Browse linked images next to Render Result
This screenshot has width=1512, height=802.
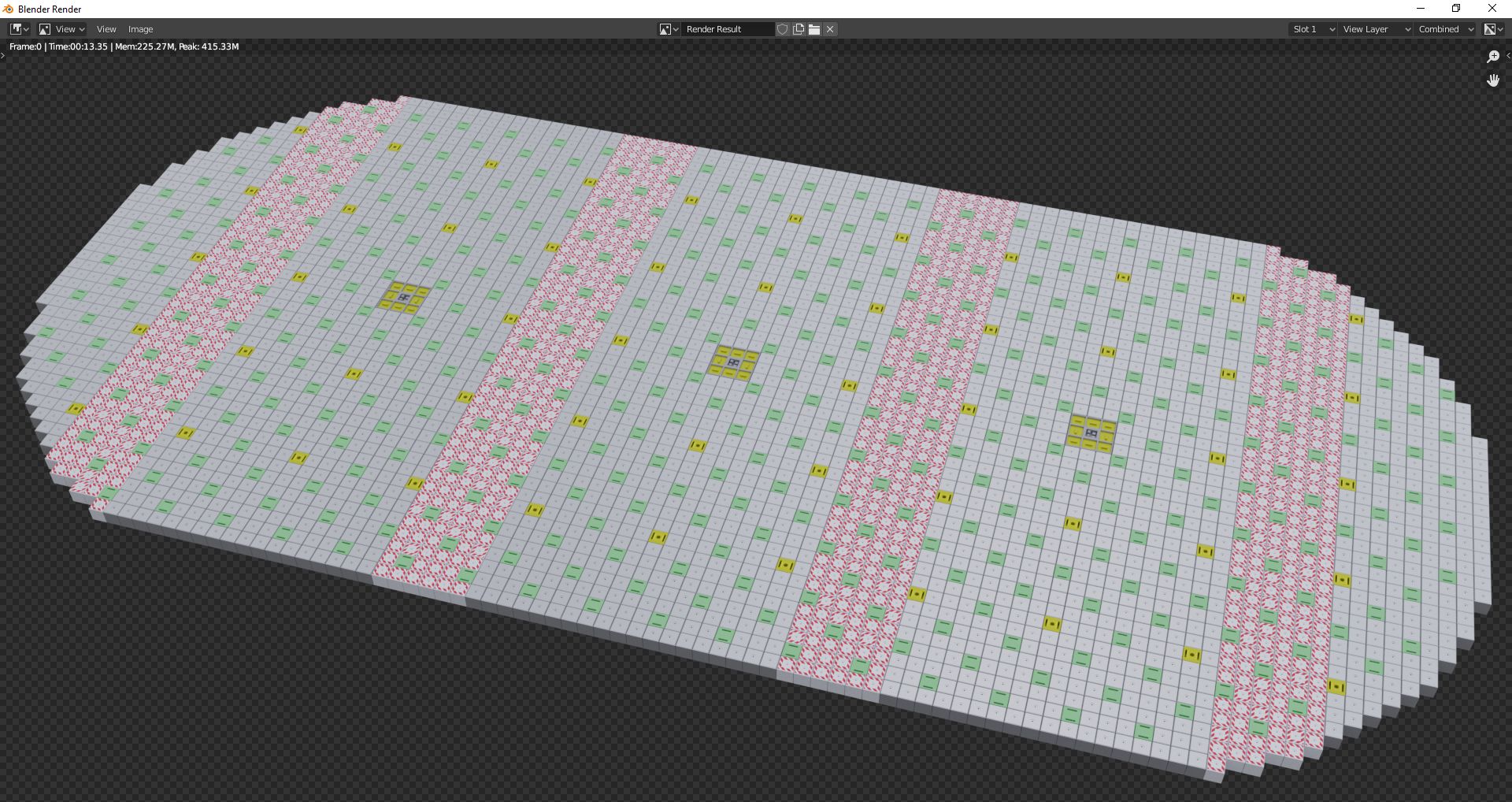pos(669,29)
